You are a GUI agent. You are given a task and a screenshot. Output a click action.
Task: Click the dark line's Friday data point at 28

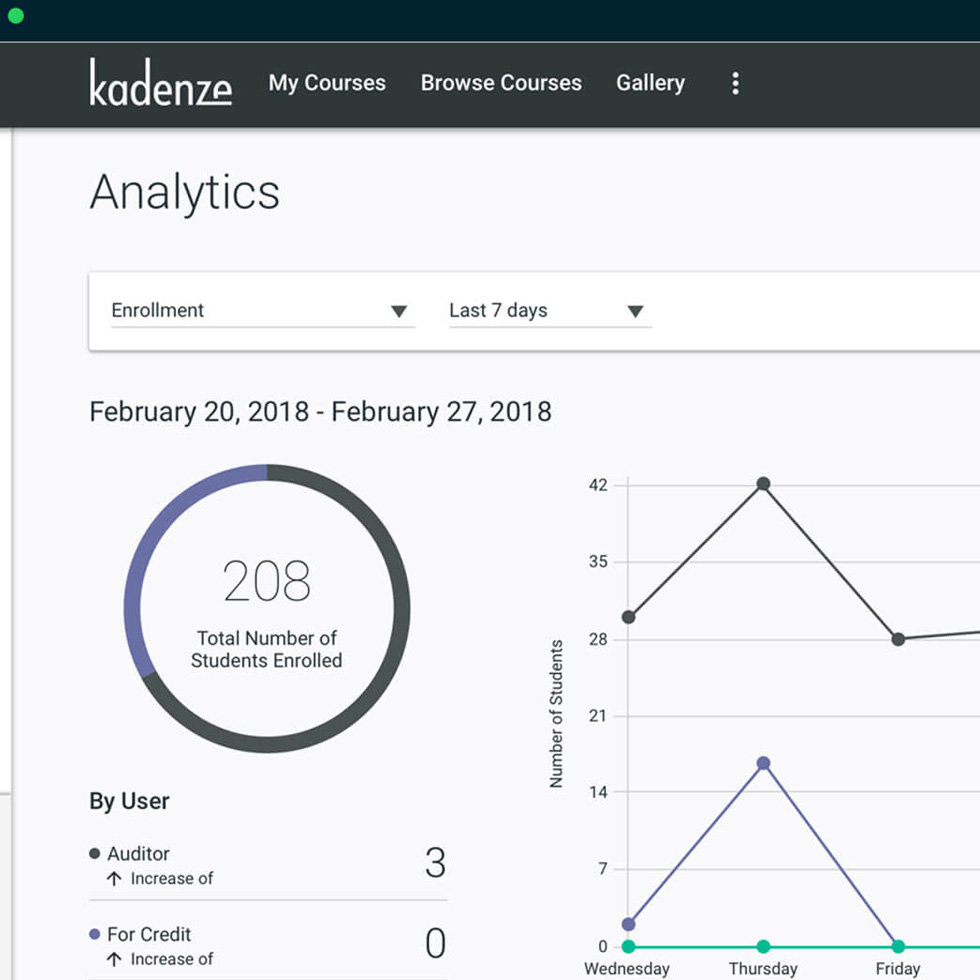point(898,639)
